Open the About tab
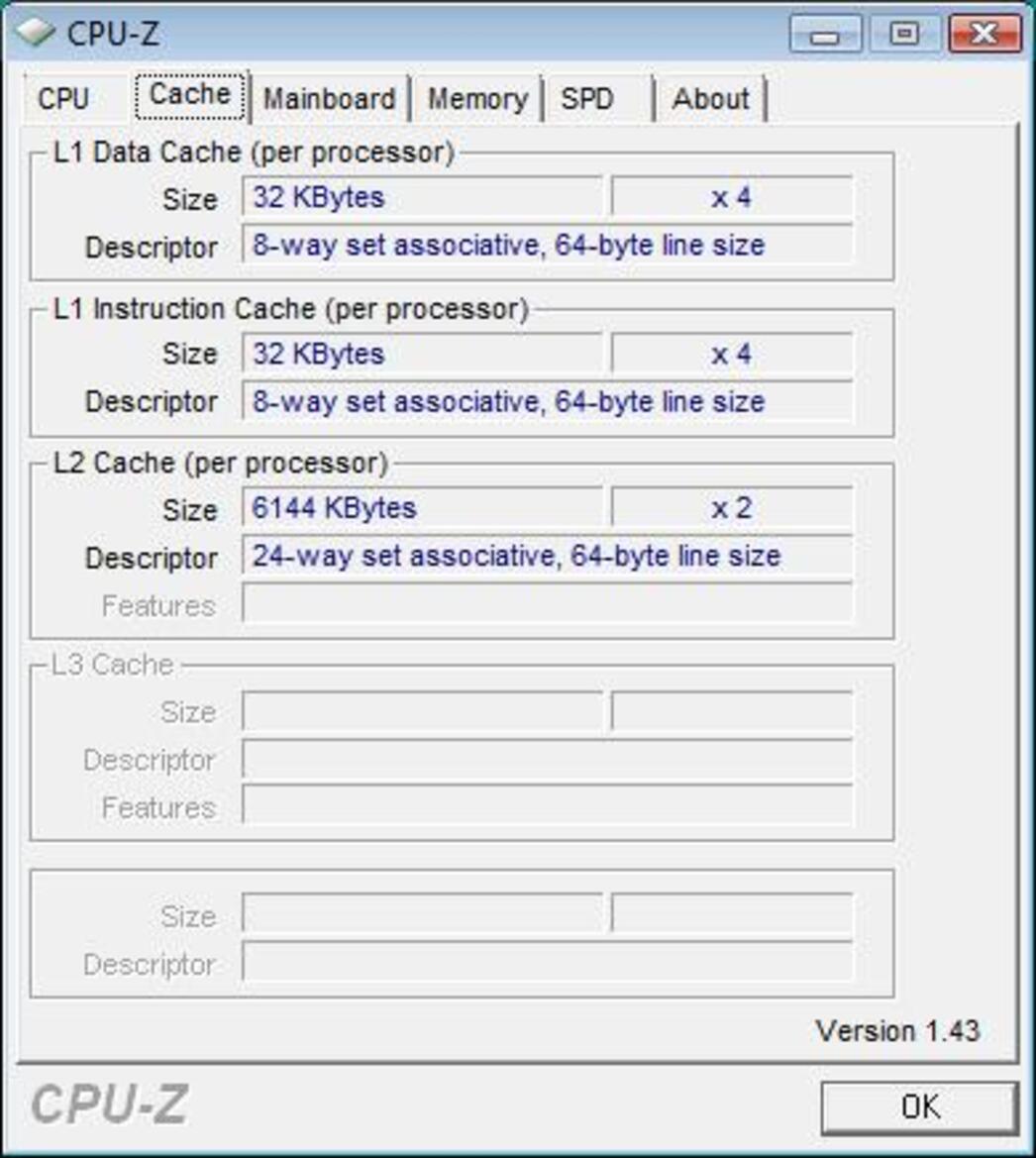This screenshot has width=1036, height=1158. click(x=710, y=98)
